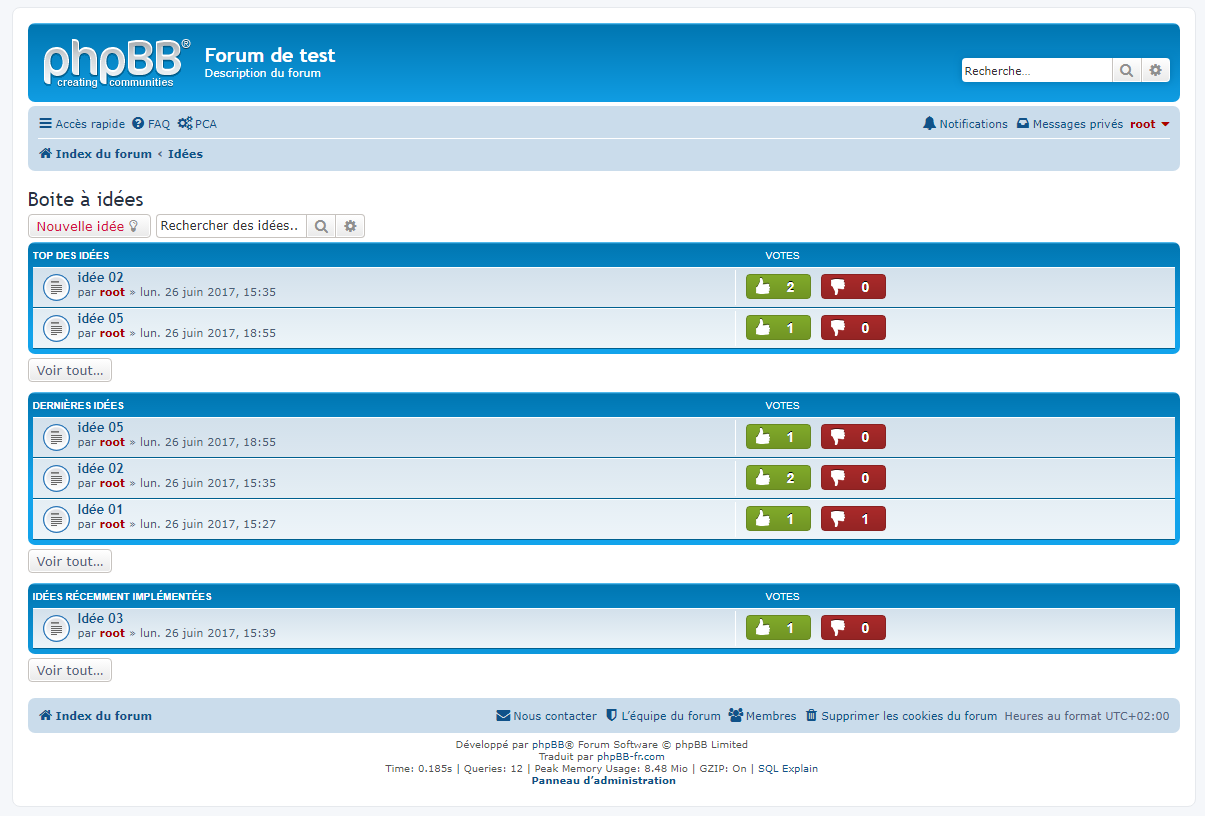Click the header search magnifier icon

coord(1126,70)
